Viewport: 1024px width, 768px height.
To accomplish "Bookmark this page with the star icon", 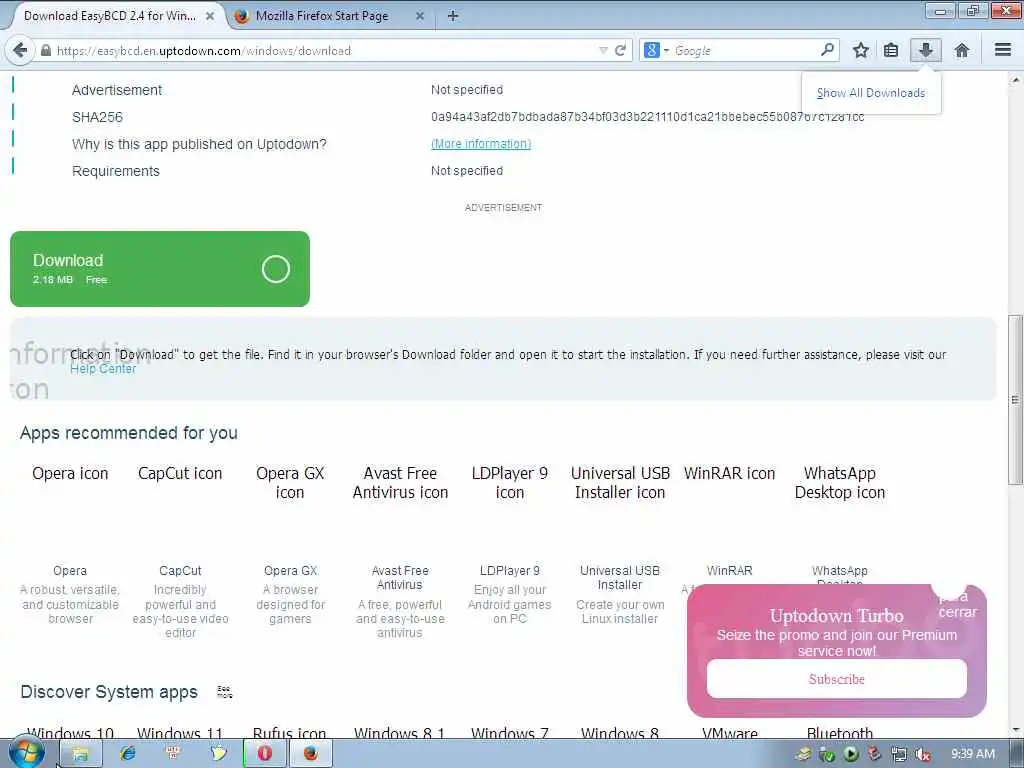I will [861, 50].
